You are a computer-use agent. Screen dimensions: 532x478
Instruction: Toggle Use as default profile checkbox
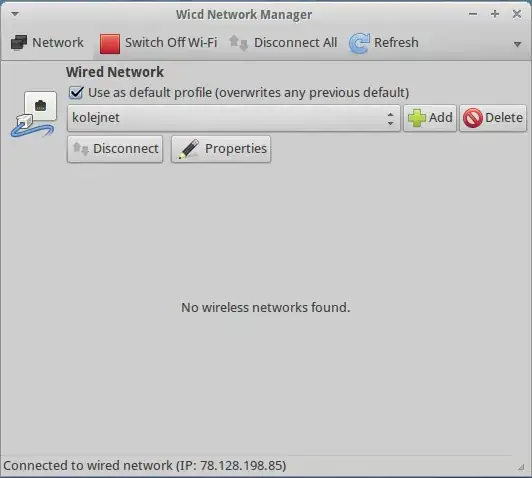click(76, 92)
